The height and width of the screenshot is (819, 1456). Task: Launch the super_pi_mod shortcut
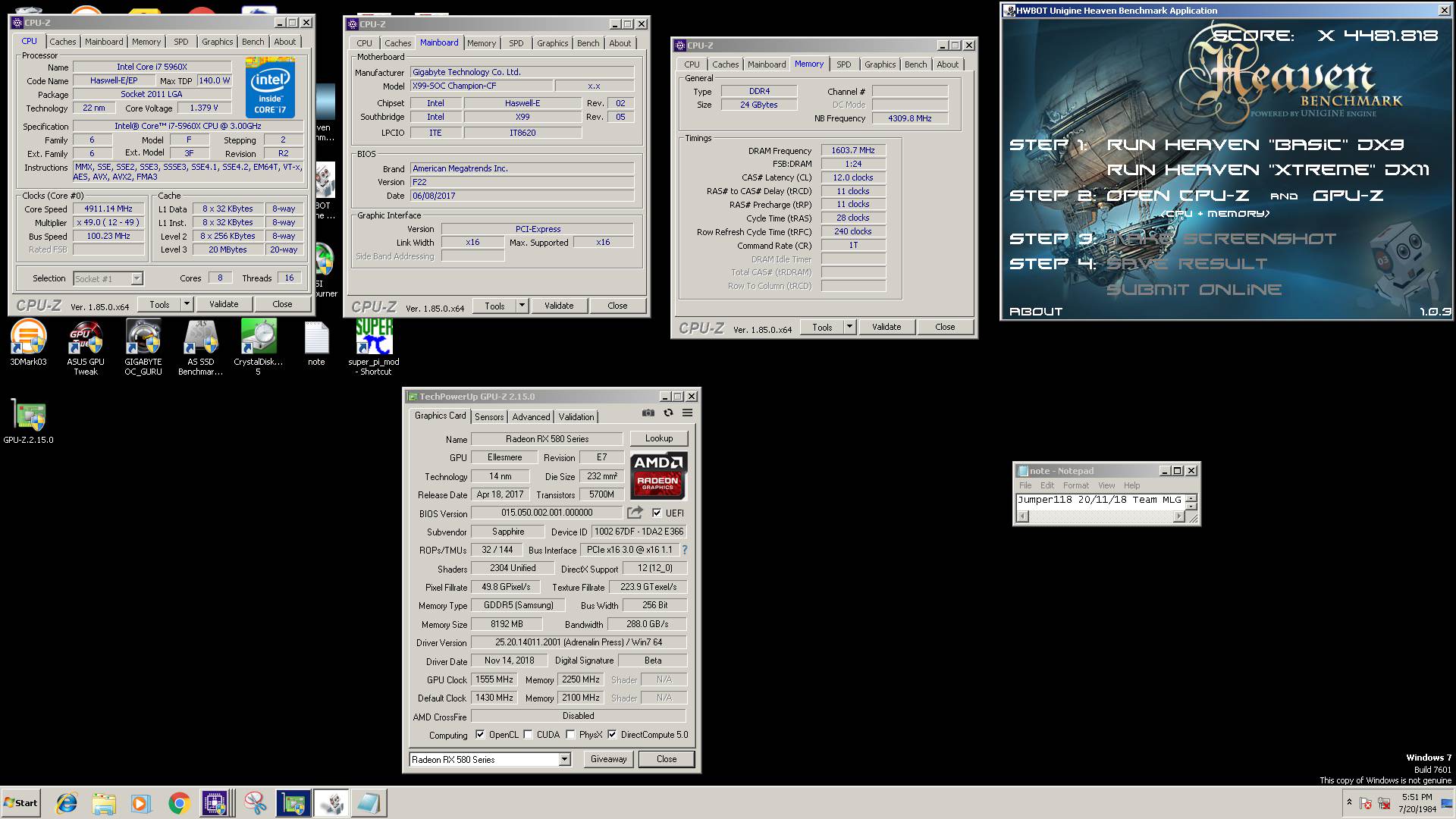click(374, 347)
